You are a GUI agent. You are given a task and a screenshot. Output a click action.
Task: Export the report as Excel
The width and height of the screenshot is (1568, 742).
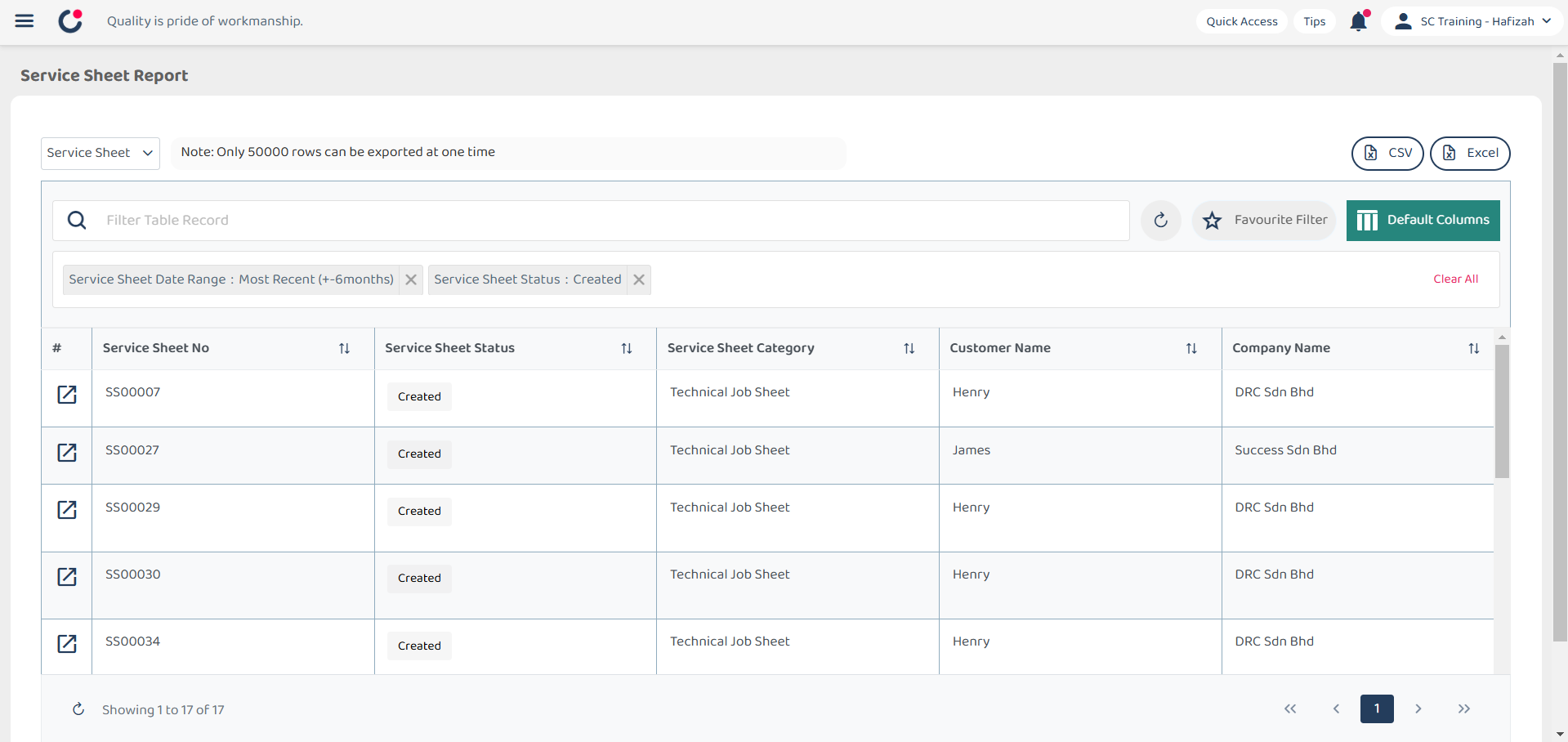tap(1470, 154)
